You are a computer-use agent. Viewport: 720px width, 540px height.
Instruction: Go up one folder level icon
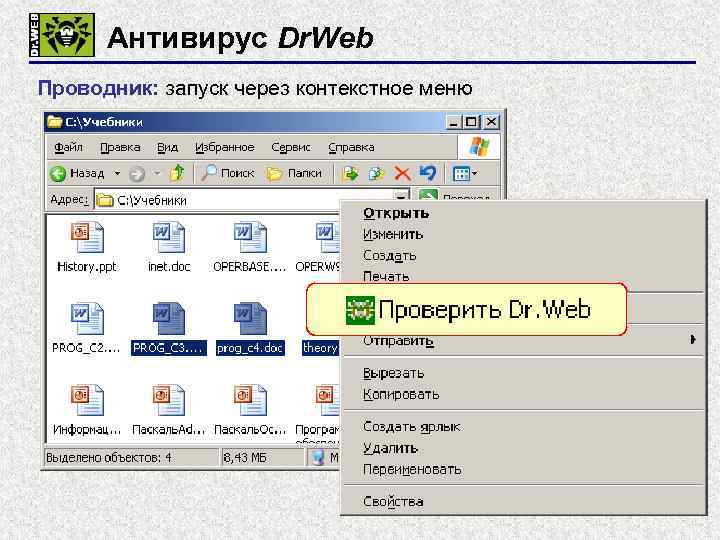tap(177, 173)
